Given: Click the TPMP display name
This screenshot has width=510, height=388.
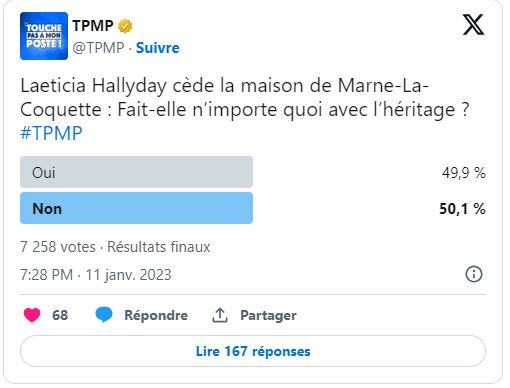Looking at the screenshot, I should [93, 26].
